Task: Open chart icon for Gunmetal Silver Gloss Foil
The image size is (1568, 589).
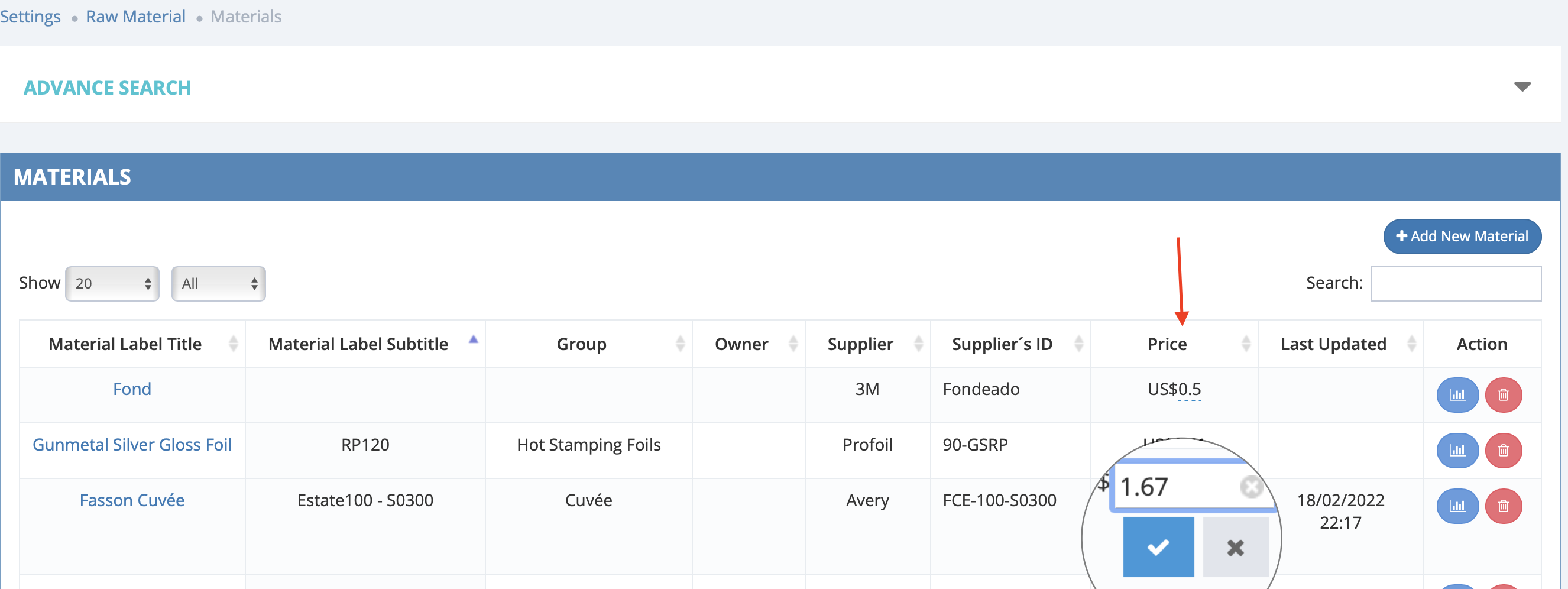Action: point(1457,450)
